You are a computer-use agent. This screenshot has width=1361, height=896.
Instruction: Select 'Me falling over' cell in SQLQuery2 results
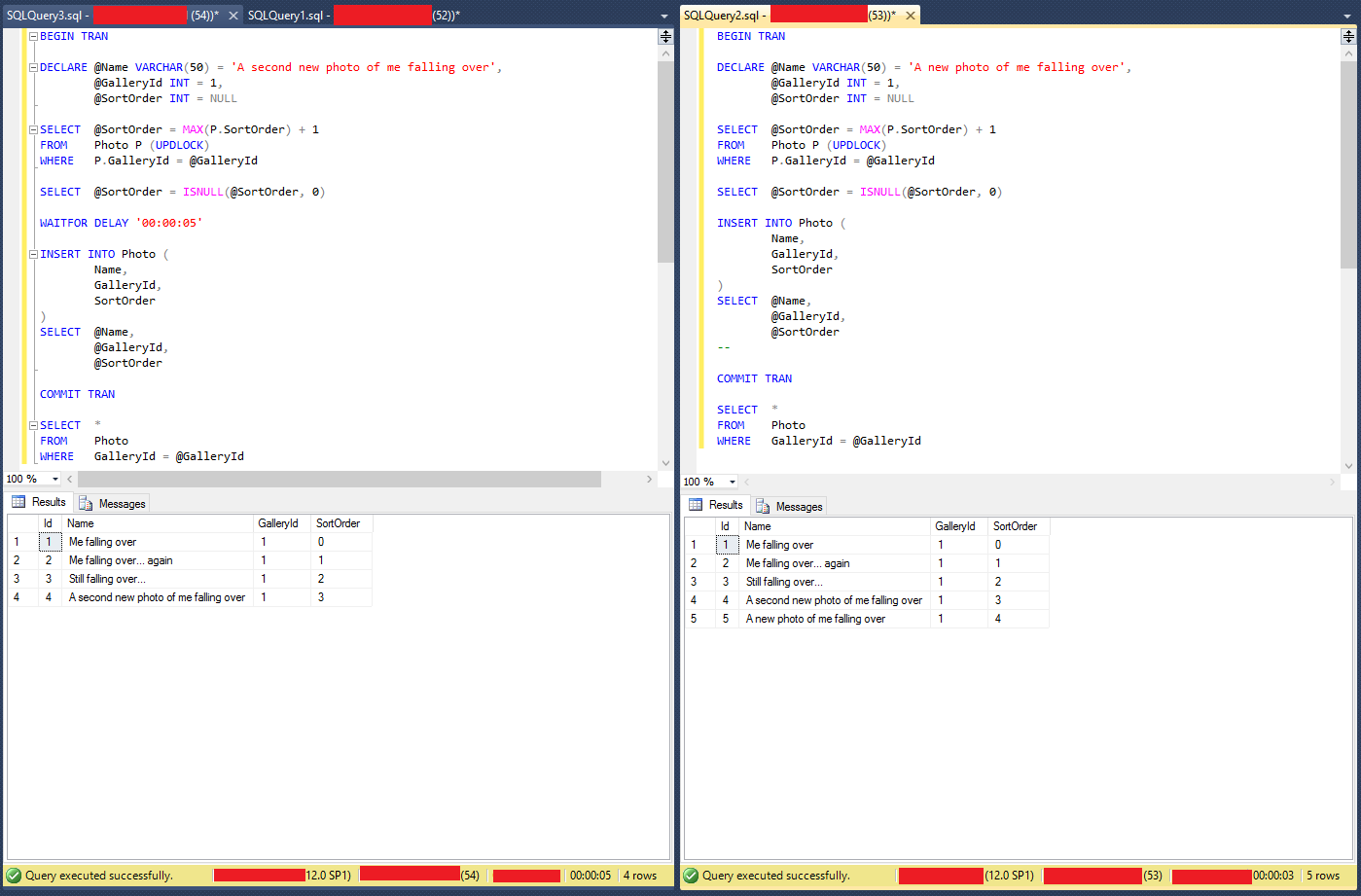(x=834, y=545)
